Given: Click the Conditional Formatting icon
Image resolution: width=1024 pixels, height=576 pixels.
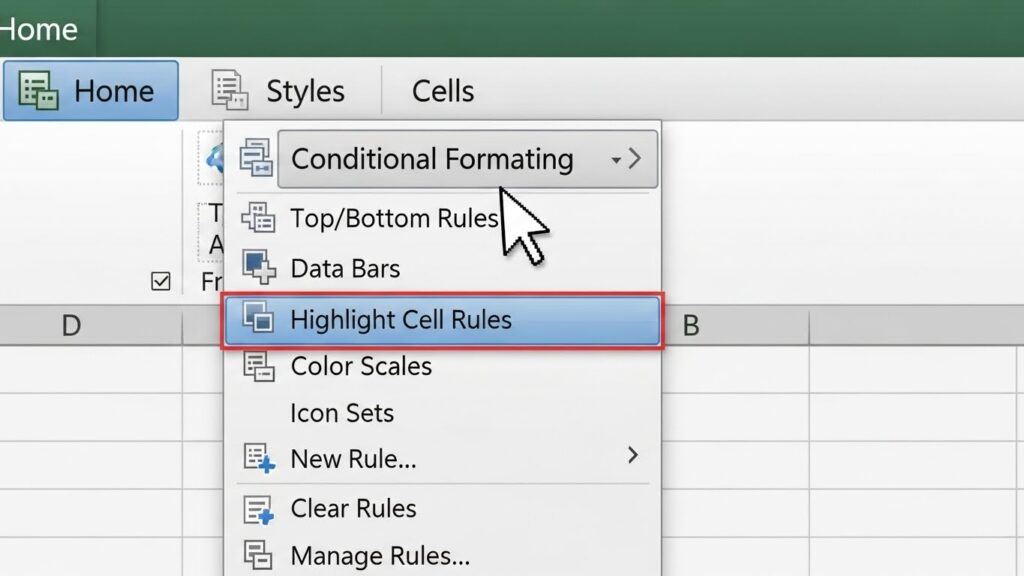Looking at the screenshot, I should pyautogui.click(x=257, y=159).
